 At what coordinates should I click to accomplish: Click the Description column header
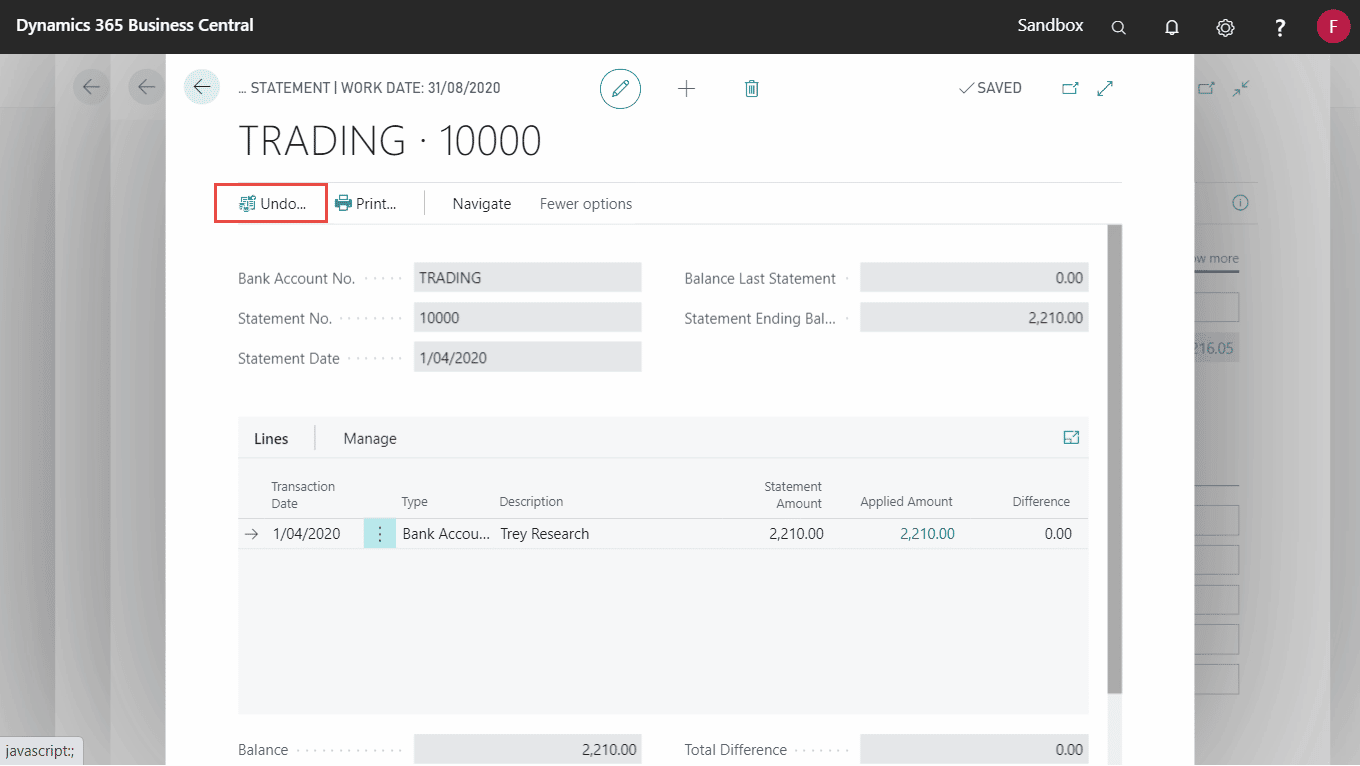(531, 502)
